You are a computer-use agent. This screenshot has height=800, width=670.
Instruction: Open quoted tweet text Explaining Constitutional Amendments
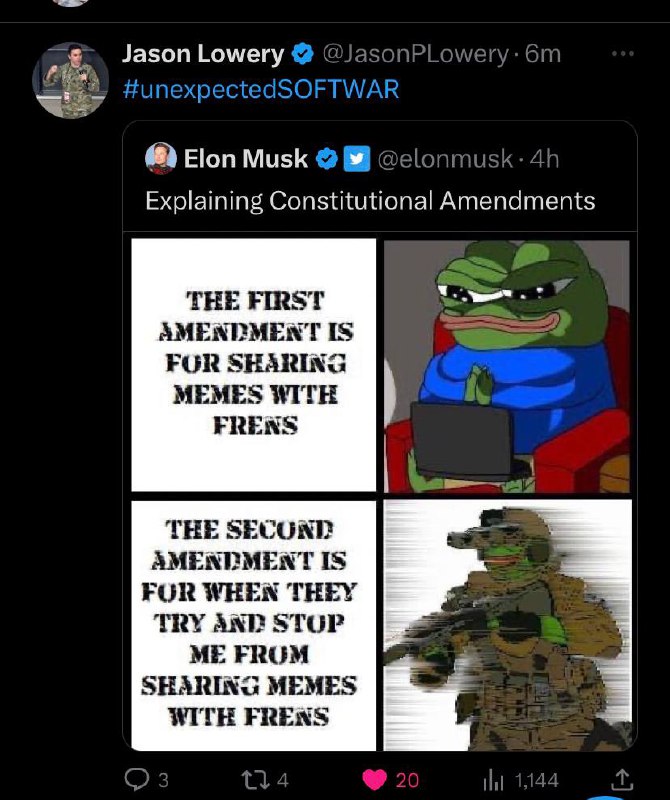(370, 201)
